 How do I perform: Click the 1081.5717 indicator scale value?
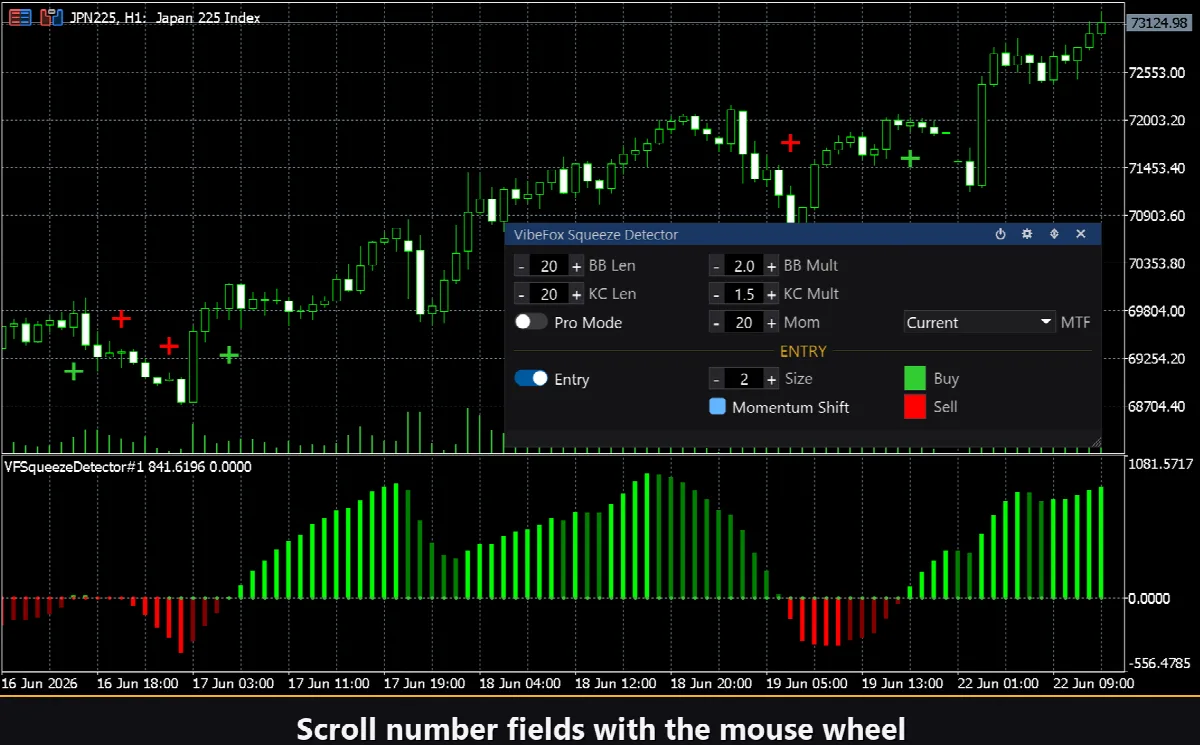[x=1160, y=464]
